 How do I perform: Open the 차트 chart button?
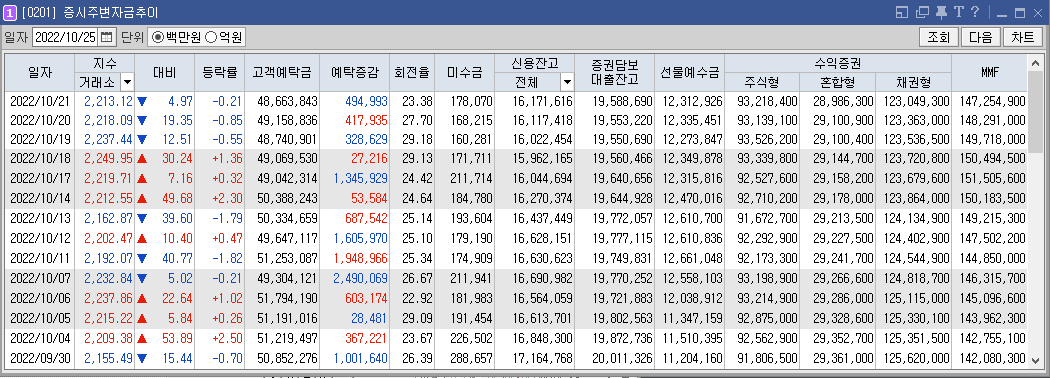1023,38
